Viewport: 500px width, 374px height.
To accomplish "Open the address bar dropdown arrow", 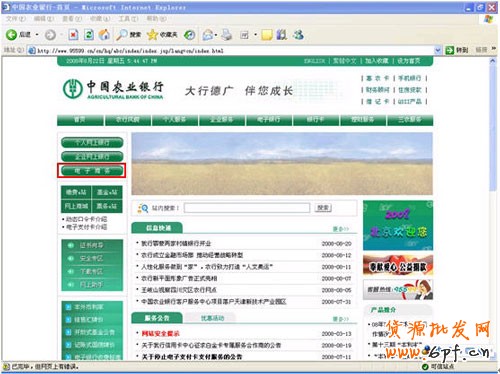I will [x=438, y=50].
